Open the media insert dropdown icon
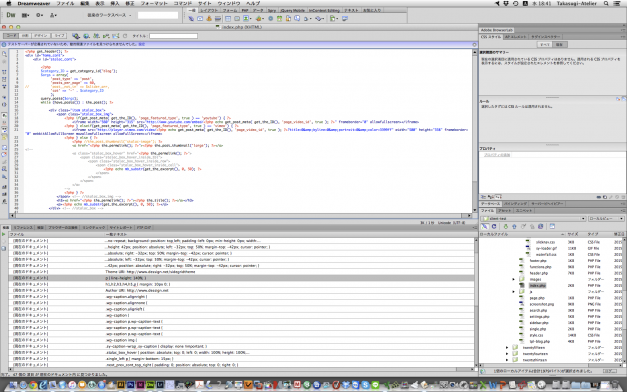 [x=260, y=18]
